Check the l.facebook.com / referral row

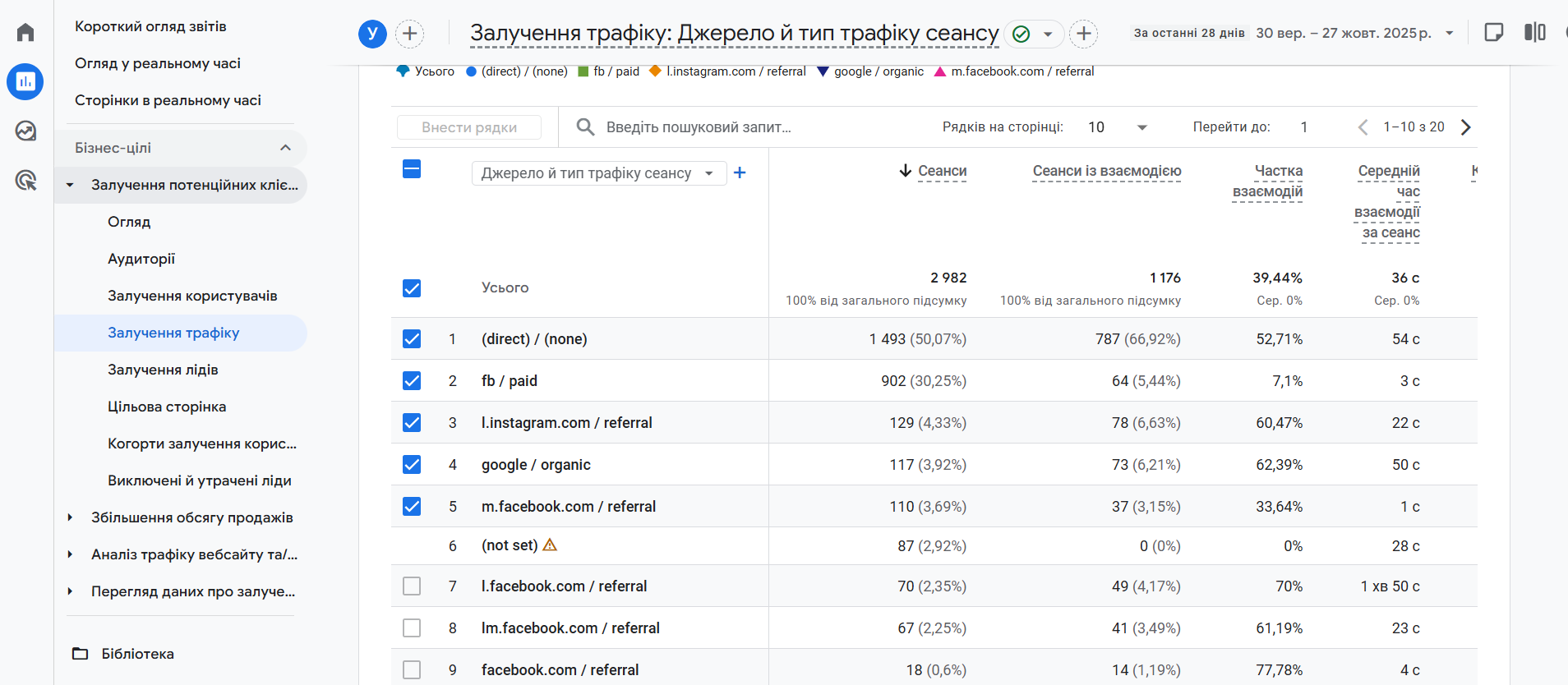tap(412, 586)
